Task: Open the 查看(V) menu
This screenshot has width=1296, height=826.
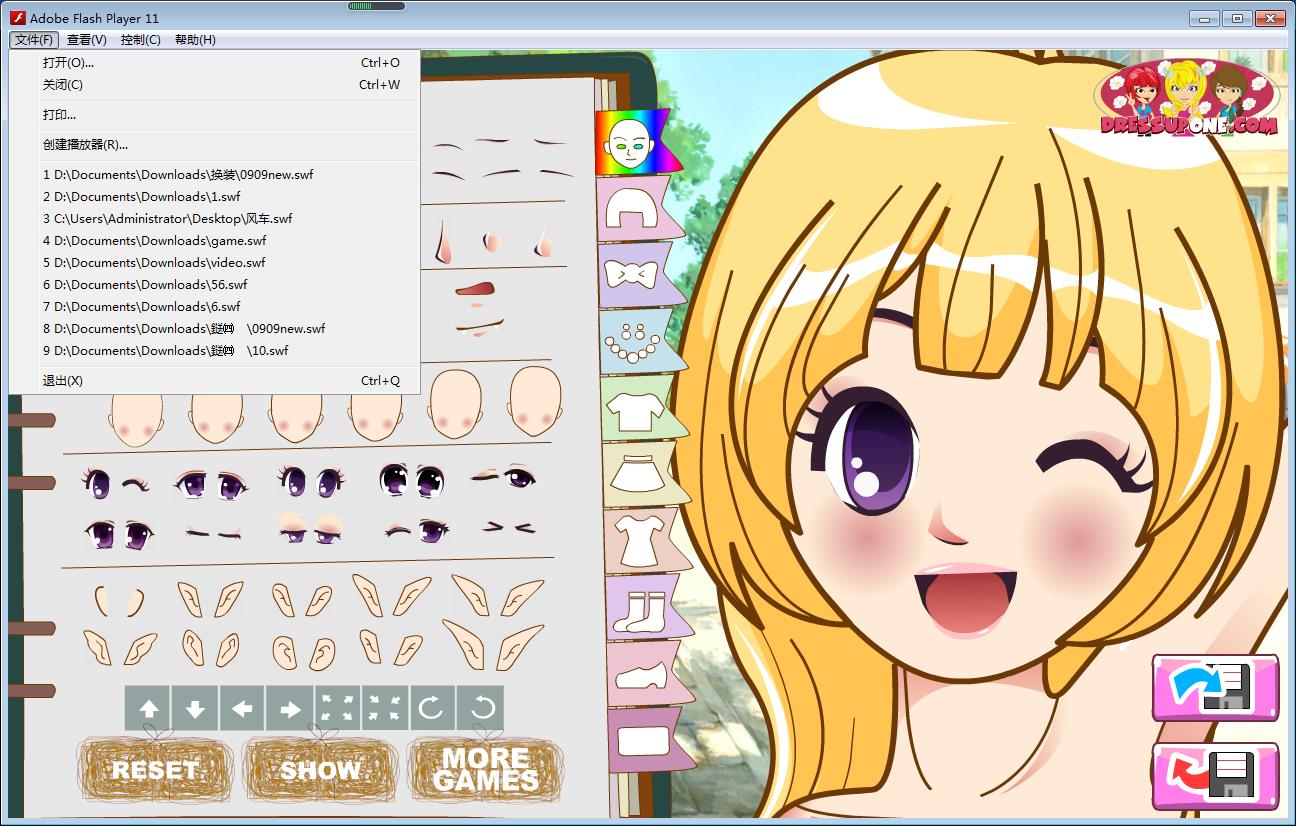Action: pos(86,40)
